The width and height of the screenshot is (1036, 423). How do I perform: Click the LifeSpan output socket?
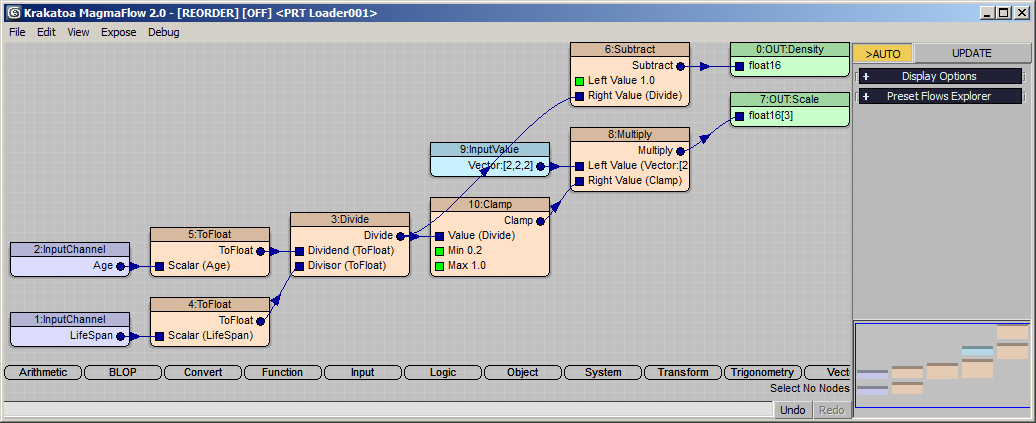pyautogui.click(x=121, y=336)
